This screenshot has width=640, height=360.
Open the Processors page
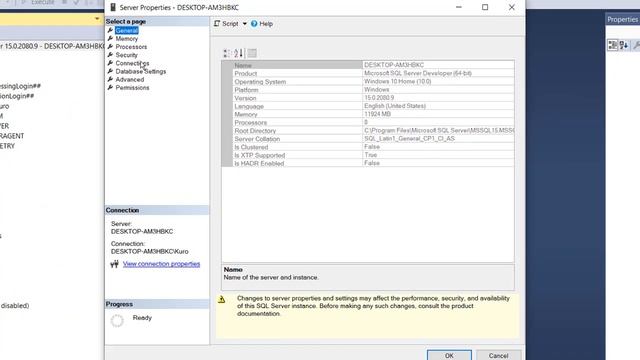131,47
